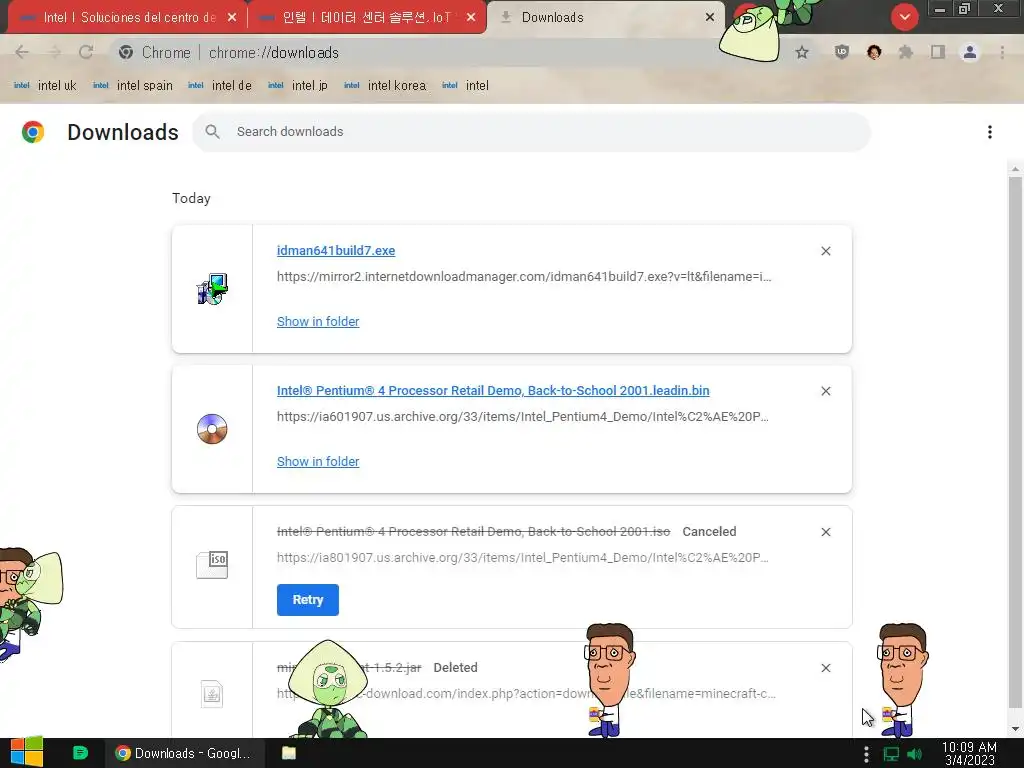This screenshot has height=768, width=1024.
Task: Click the scrollbar up arrow
Action: coord(1015,169)
